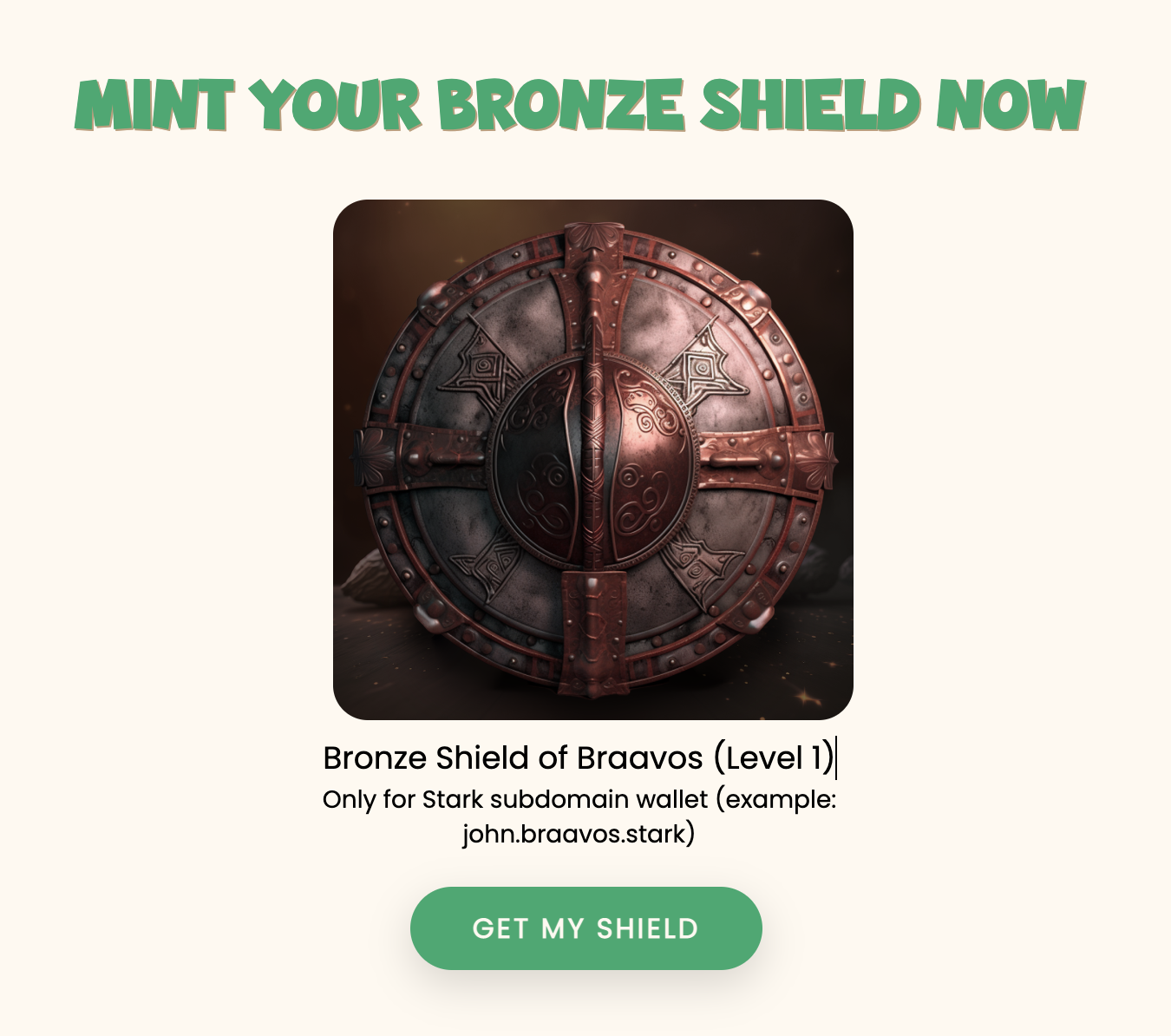This screenshot has height=1036, width=1171.
Task: Click the word MINT in the heading
Action: (x=154, y=105)
